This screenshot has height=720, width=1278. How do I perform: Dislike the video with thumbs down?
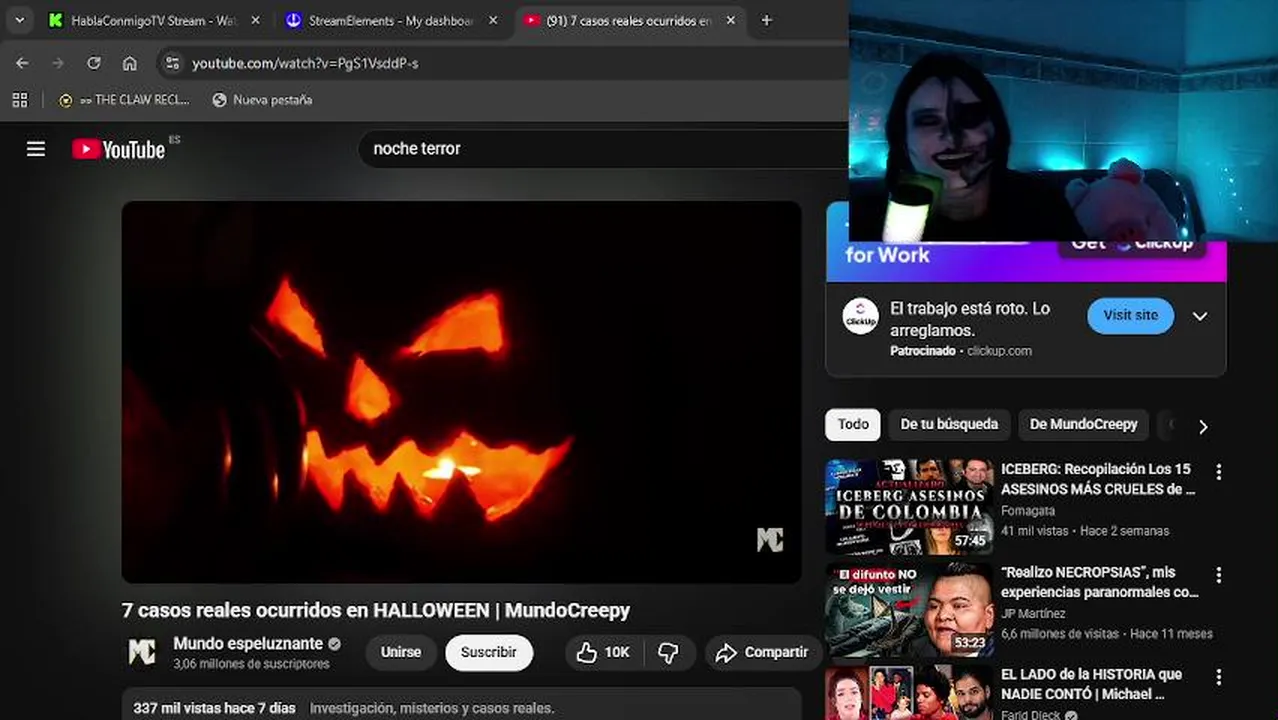point(668,652)
